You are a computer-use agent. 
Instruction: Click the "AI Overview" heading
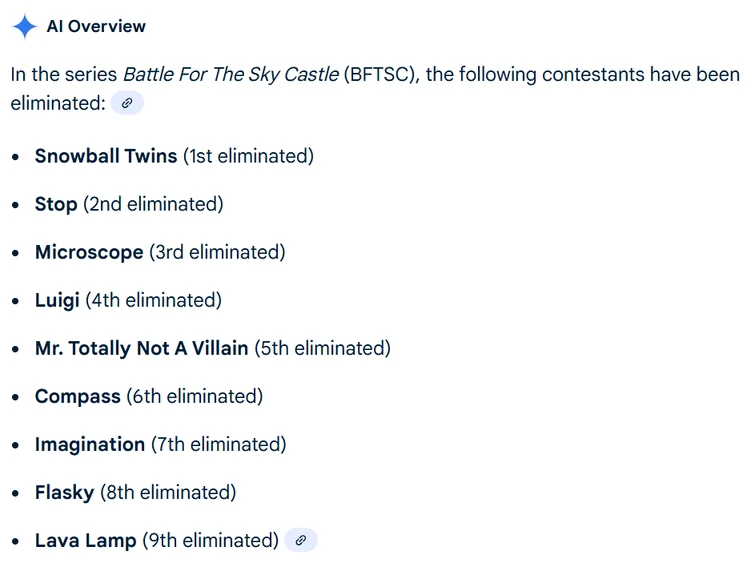[x=96, y=26]
